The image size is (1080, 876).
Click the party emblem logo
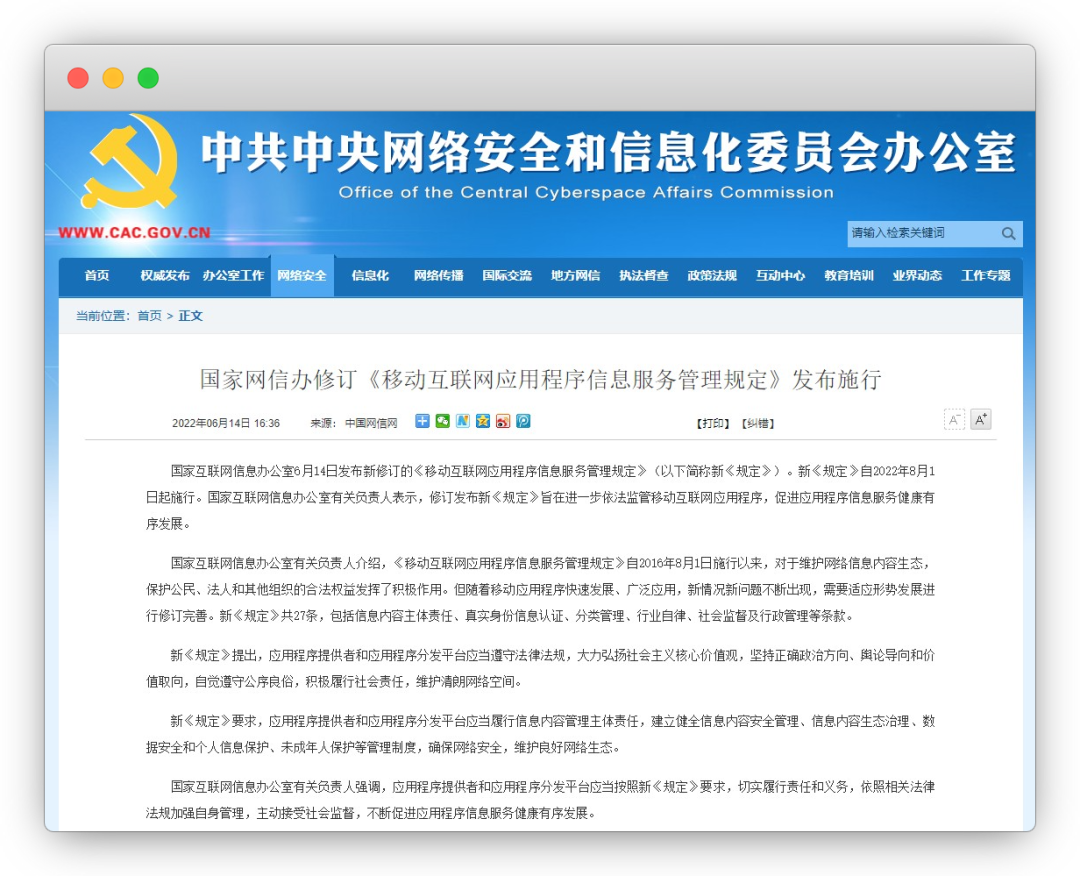coord(130,163)
